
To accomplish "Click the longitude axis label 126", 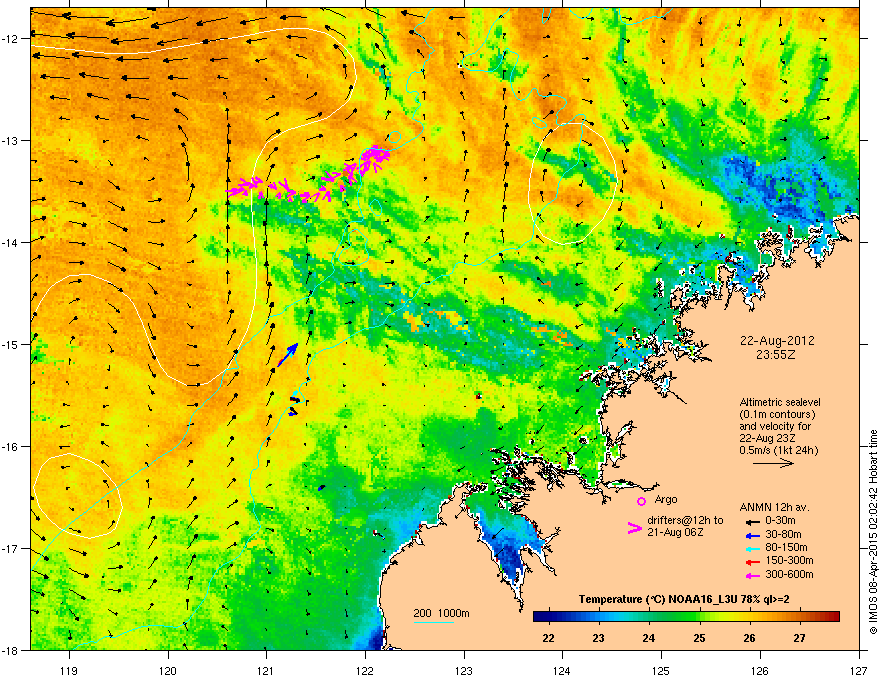I will coord(760,670).
